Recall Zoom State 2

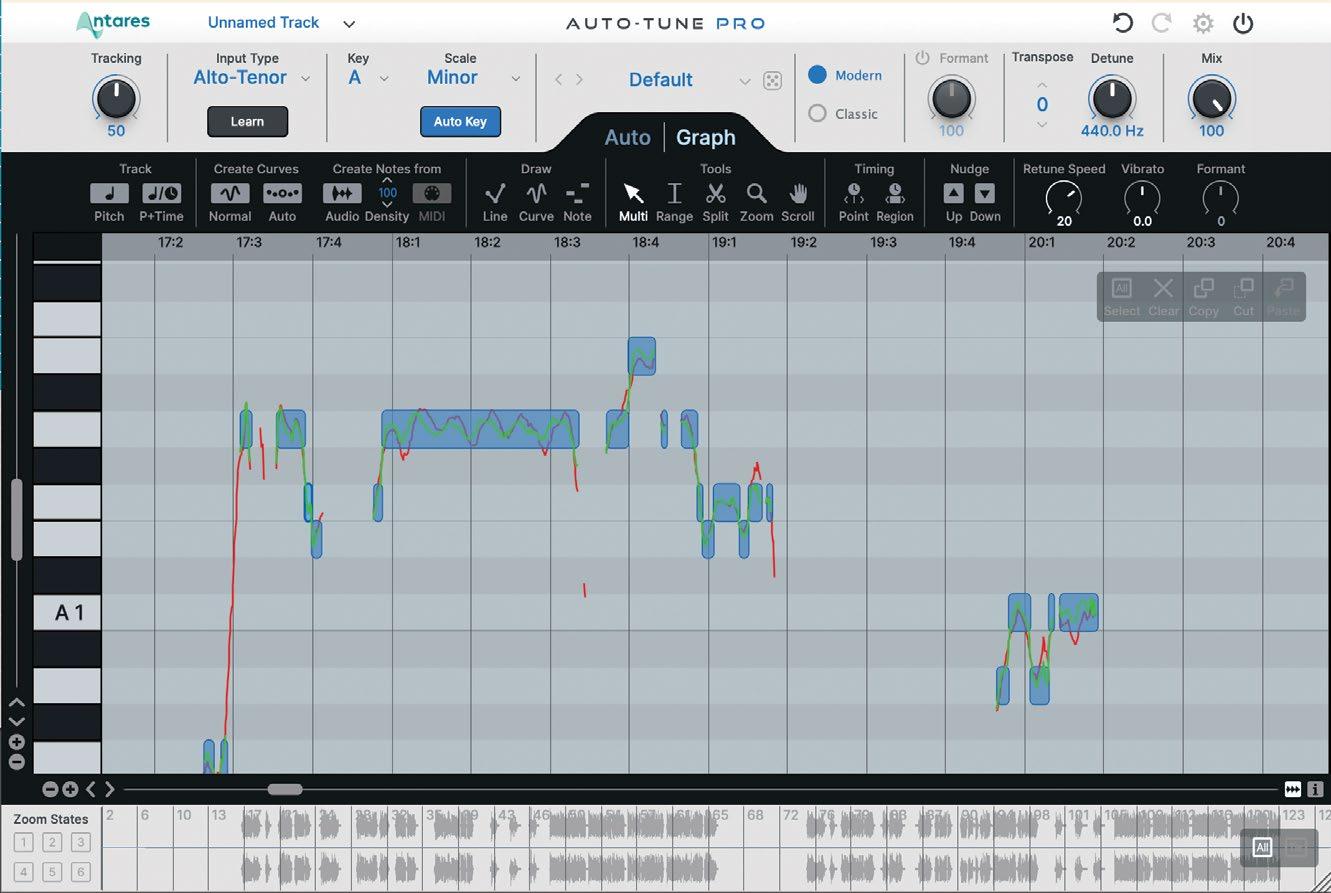coord(52,842)
